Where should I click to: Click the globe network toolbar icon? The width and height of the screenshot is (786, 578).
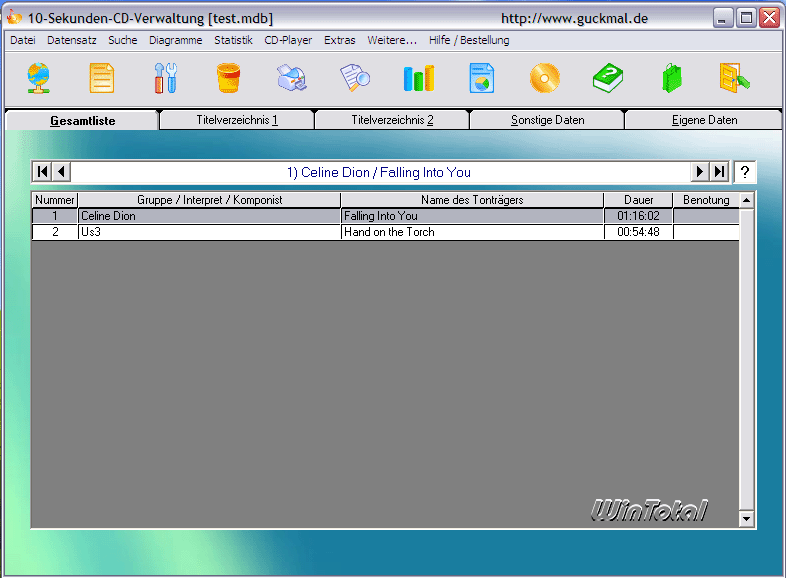click(x=39, y=78)
